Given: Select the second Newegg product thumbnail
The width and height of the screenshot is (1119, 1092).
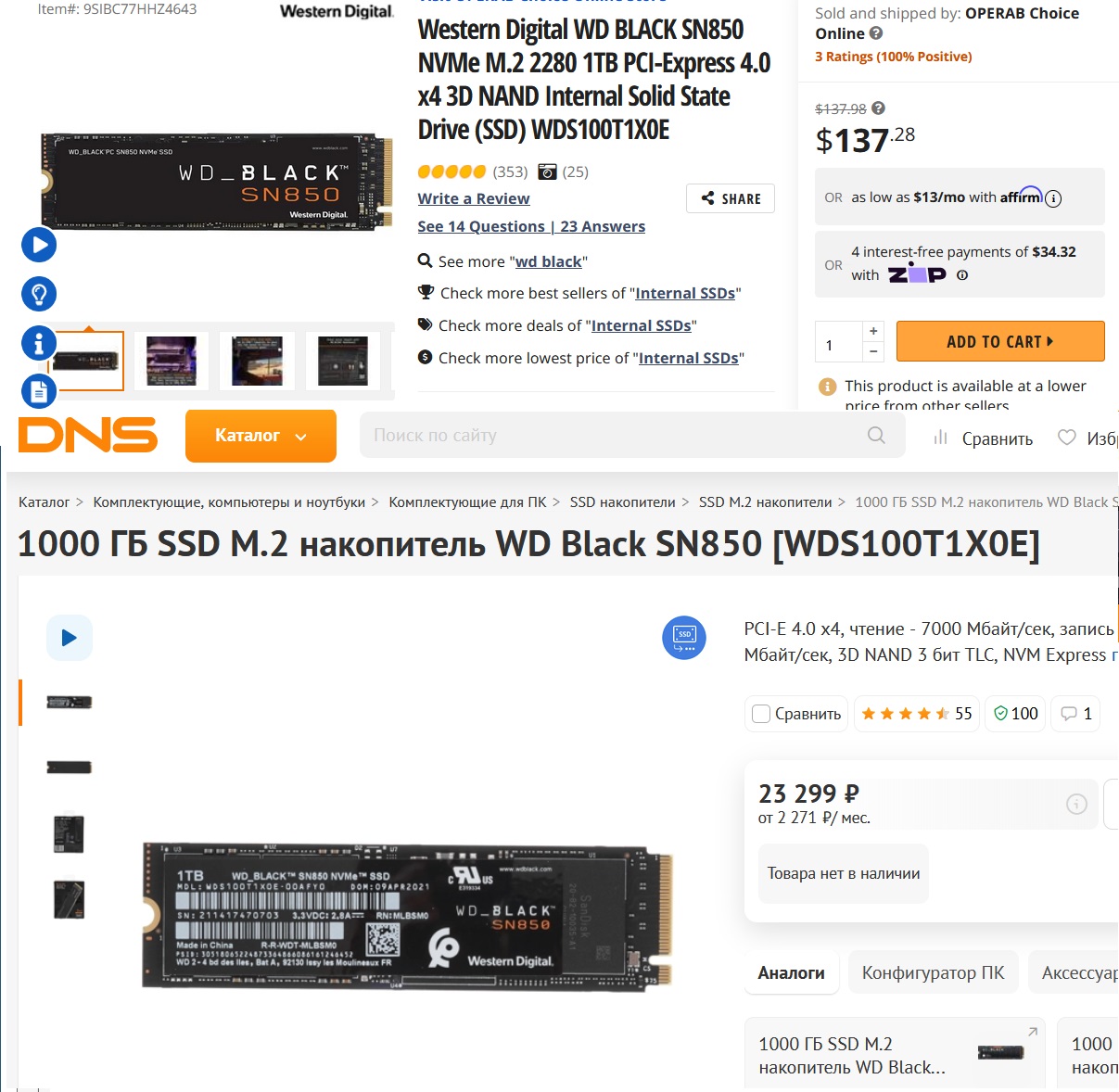Looking at the screenshot, I should coord(171,361).
